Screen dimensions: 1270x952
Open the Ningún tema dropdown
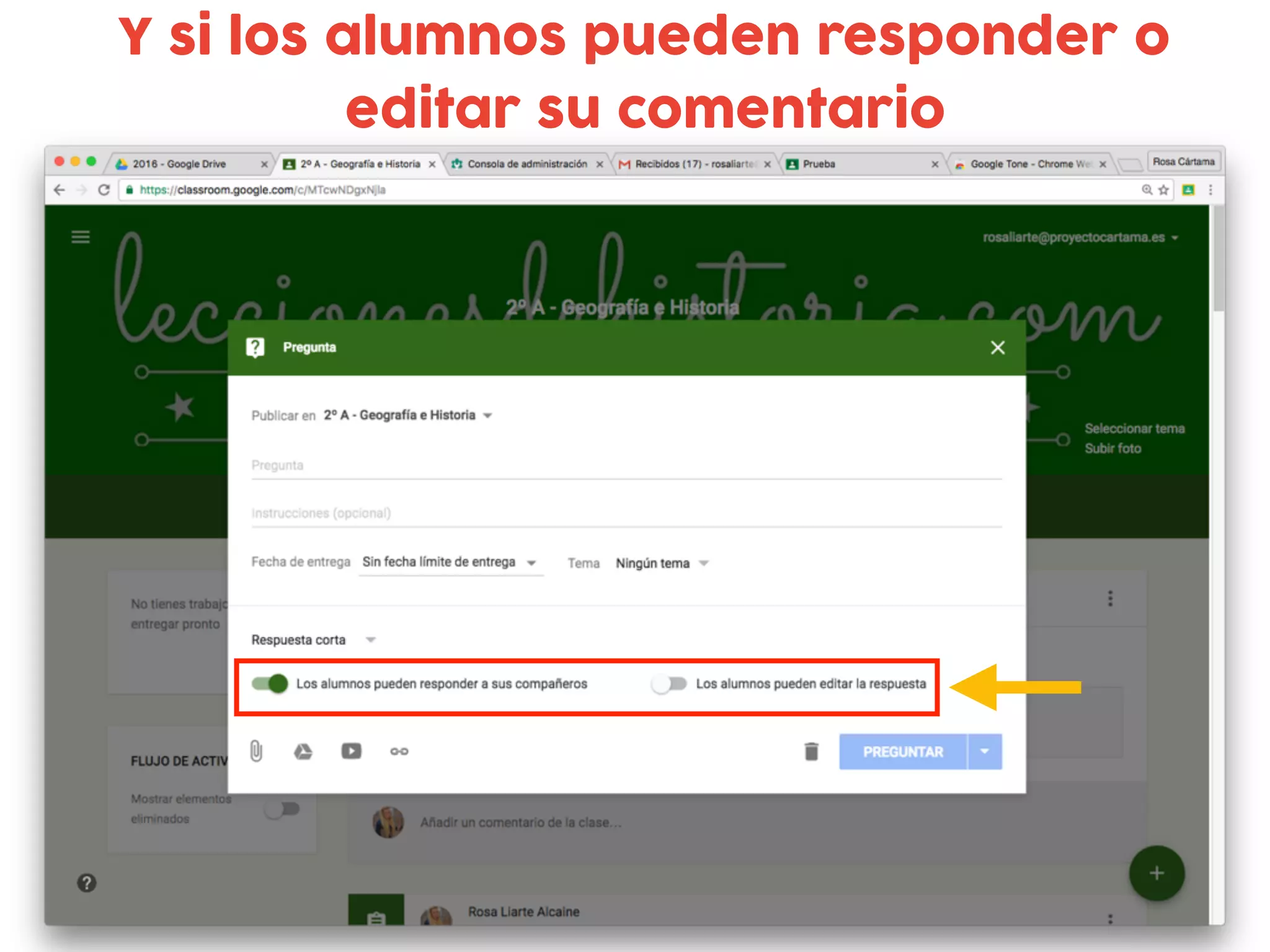click(662, 563)
